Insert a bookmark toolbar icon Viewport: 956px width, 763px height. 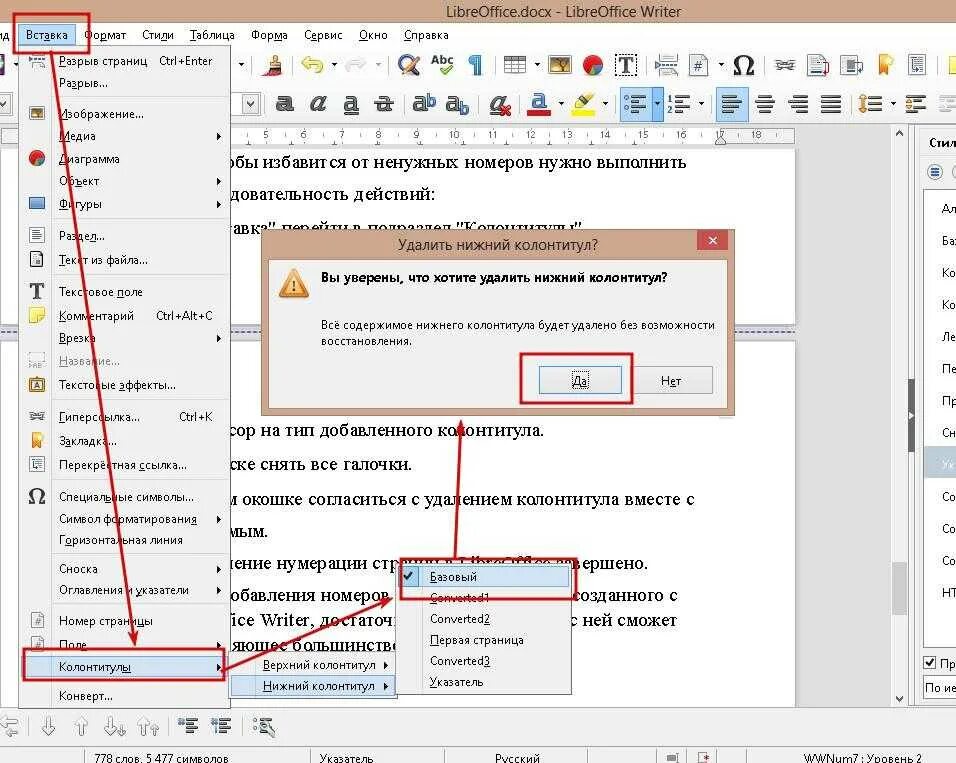point(885,65)
